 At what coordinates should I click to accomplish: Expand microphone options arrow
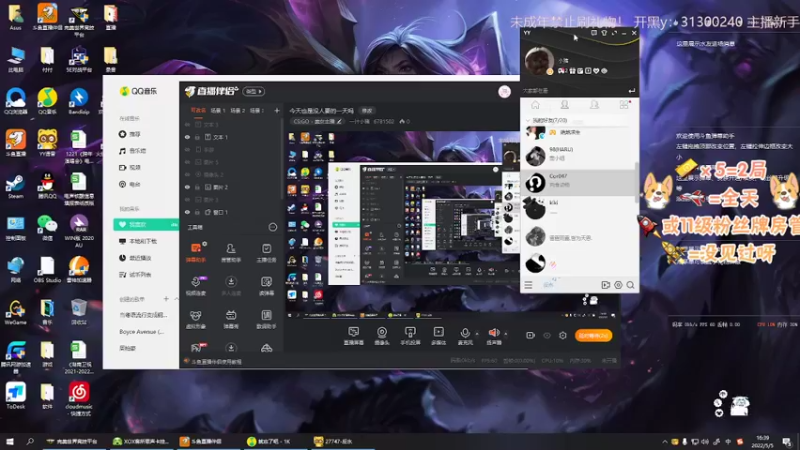pyautogui.click(x=477, y=334)
